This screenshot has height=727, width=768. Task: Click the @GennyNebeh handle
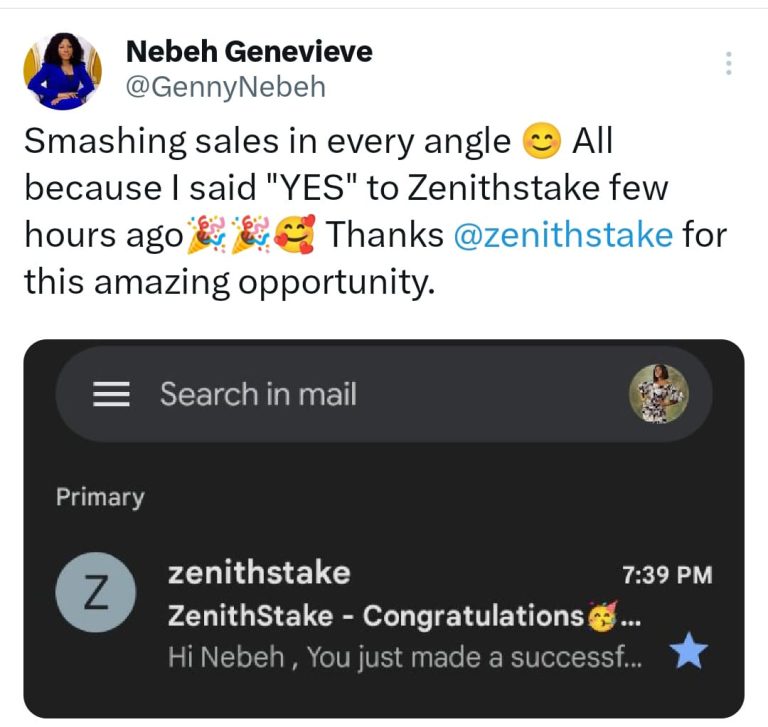[x=226, y=87]
